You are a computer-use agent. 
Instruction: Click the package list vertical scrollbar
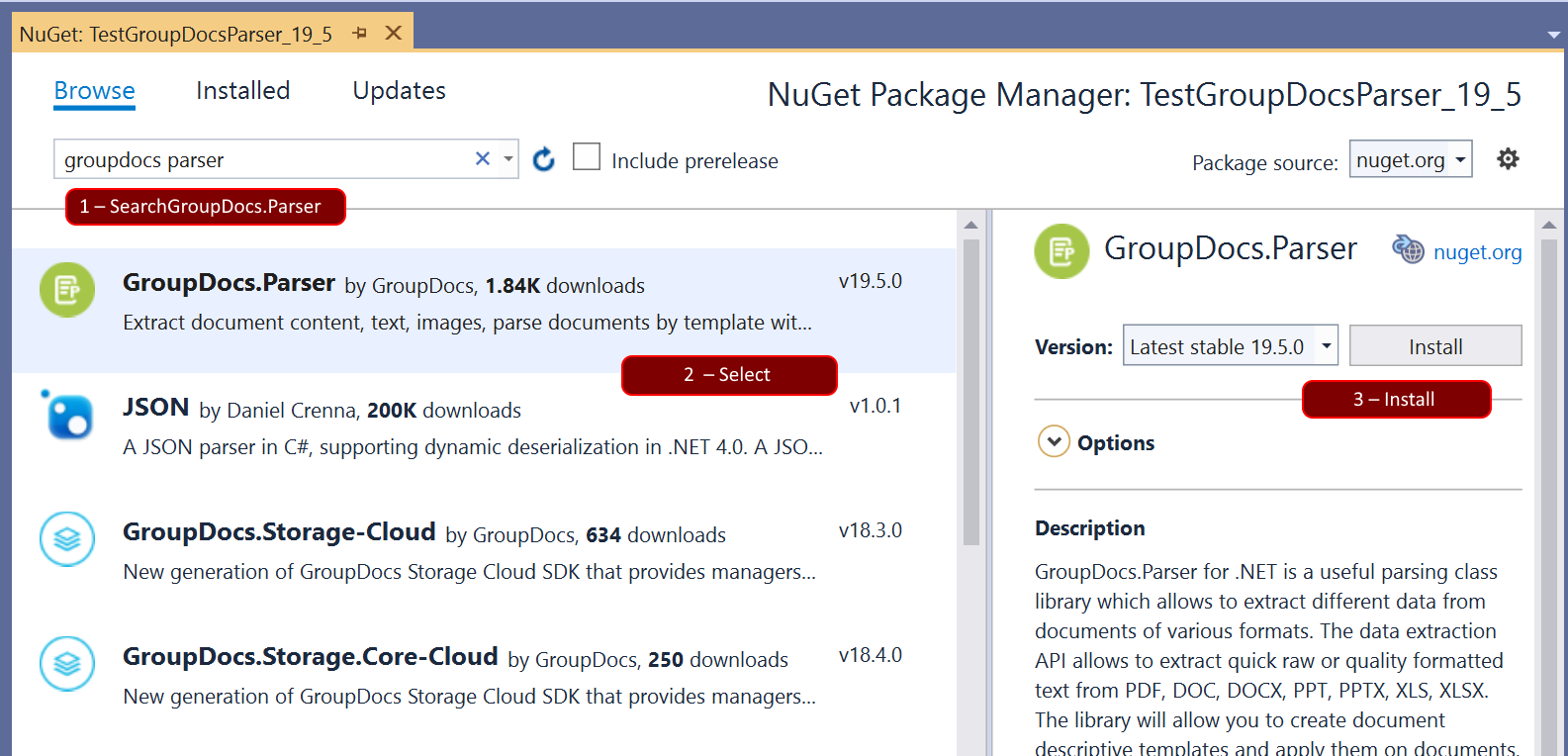(x=970, y=396)
